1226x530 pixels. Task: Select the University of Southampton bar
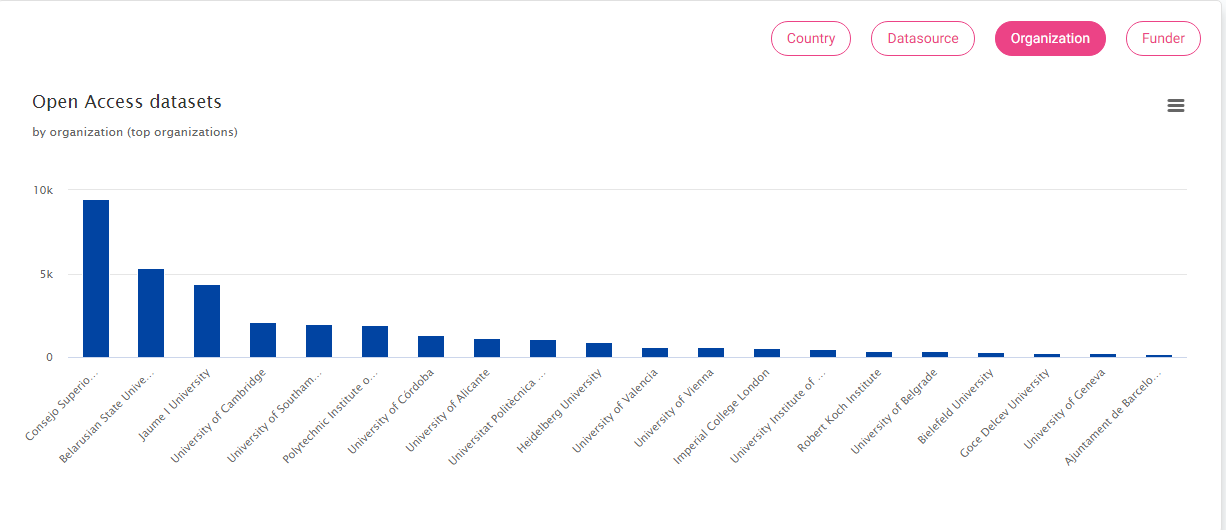coord(319,341)
